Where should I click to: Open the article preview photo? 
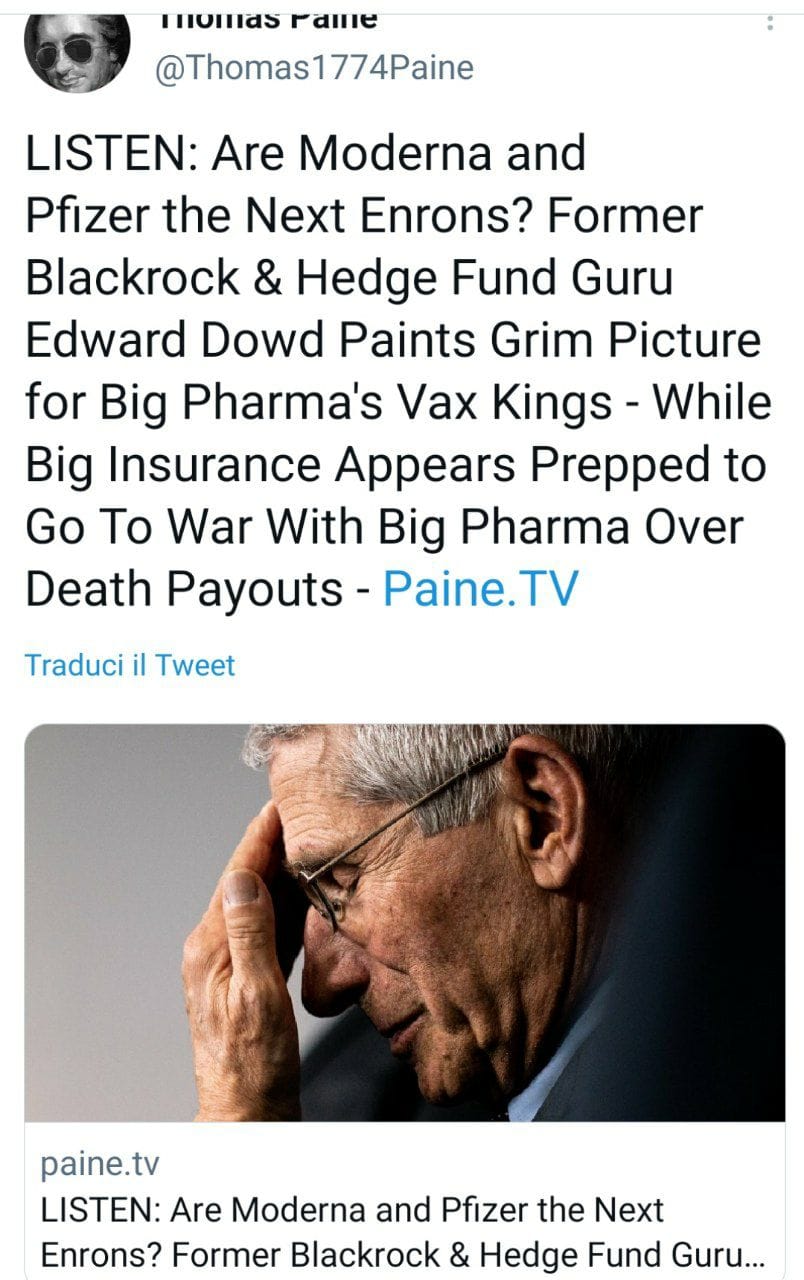pyautogui.click(x=404, y=921)
